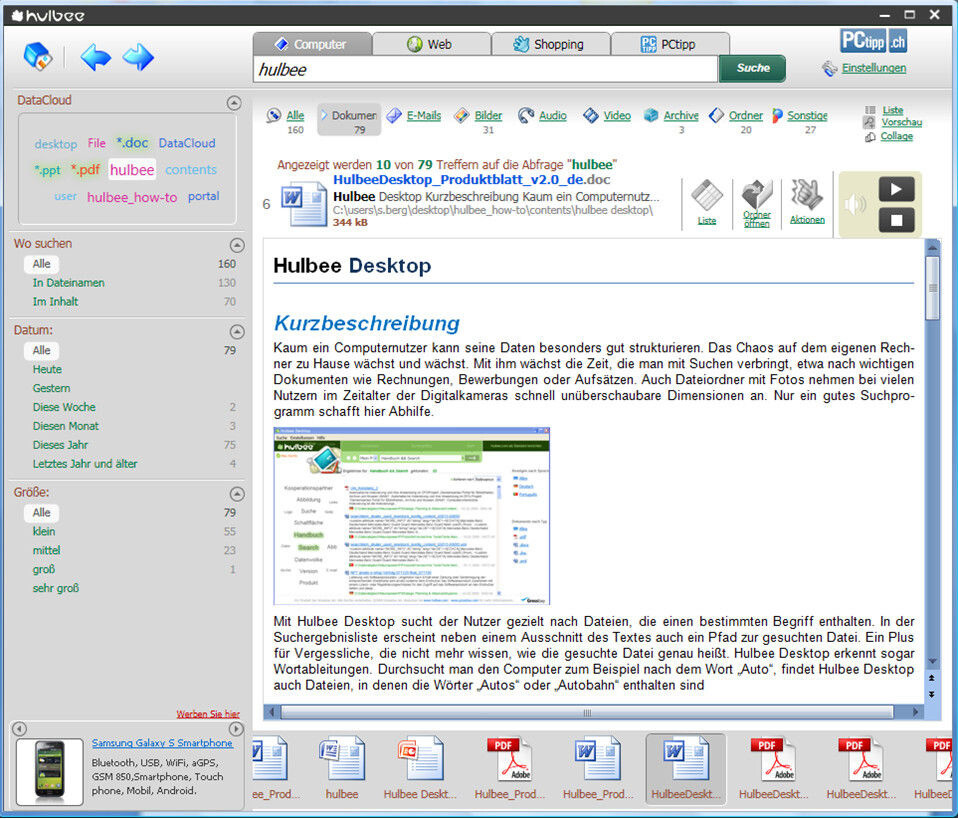Click the Alle magnifier filter icon

pos(274,115)
